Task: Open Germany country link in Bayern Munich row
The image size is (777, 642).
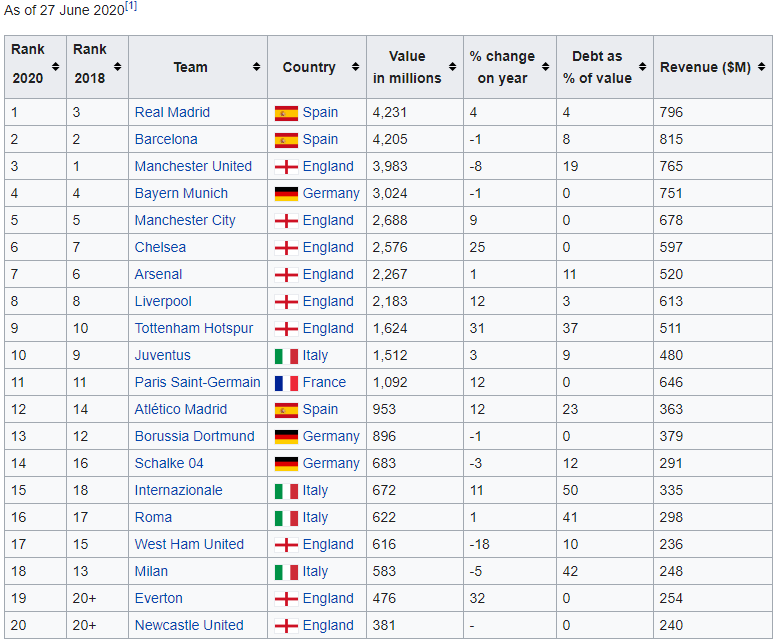Action: click(x=331, y=193)
